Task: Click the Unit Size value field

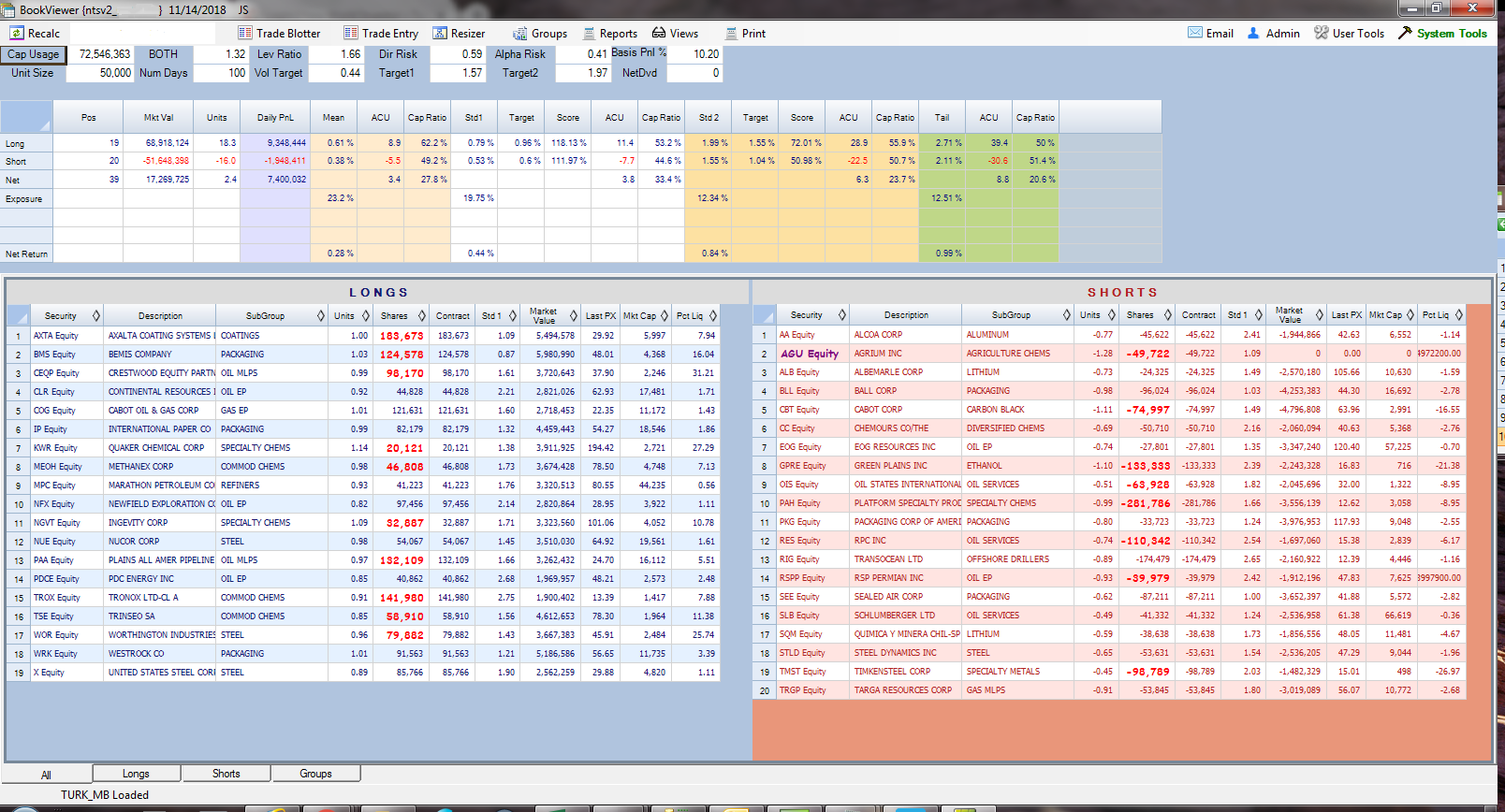Action: (100, 73)
